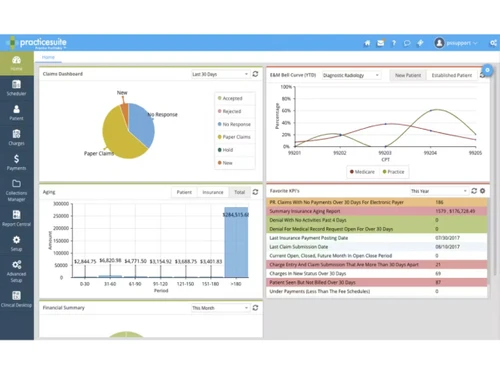Open the chat bubble icon
500x375 pixels.
click(x=407, y=43)
